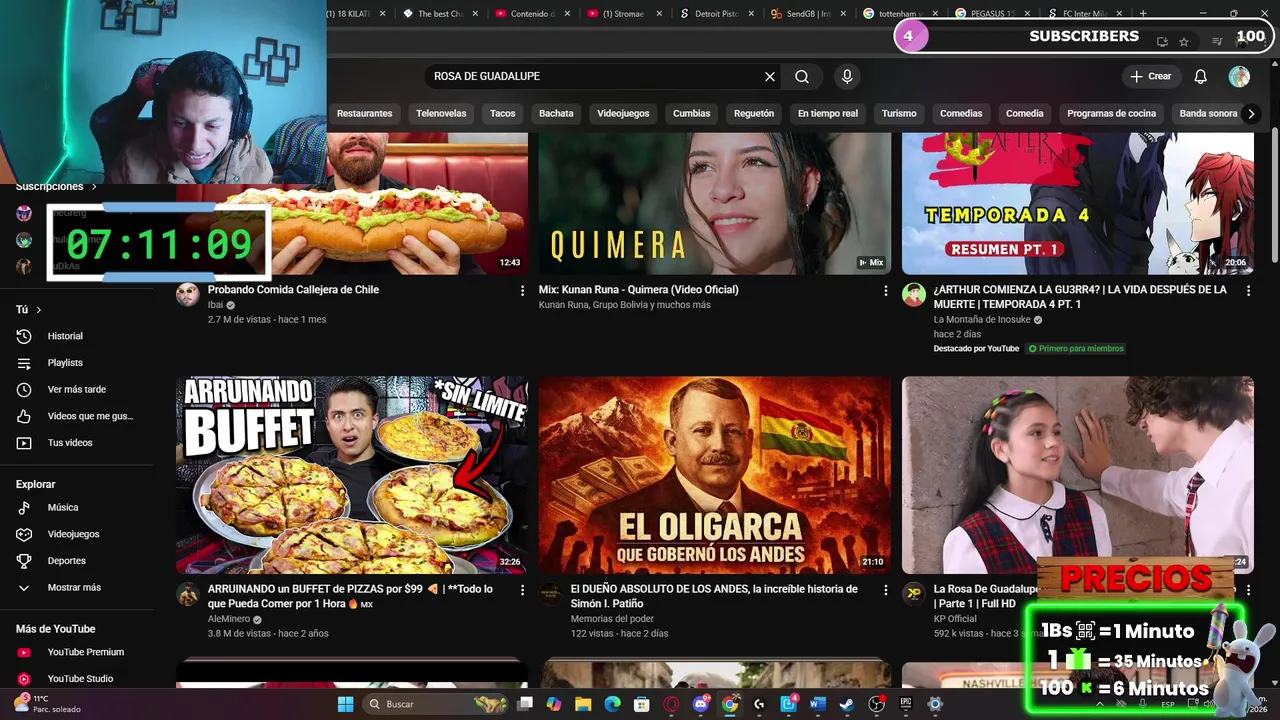Viewport: 1280px width, 720px height.
Task: Open Música under Explorar
Action: pyautogui.click(x=63, y=508)
